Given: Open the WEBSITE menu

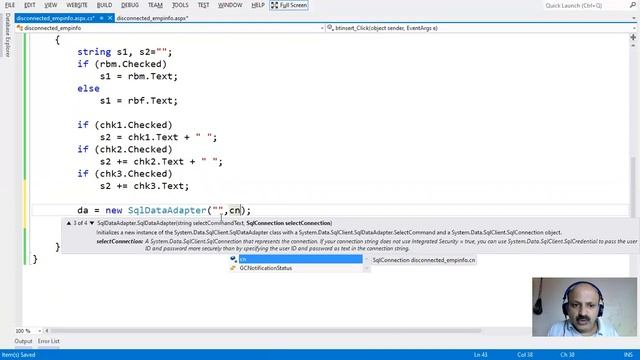Looking at the screenshot, I should [x=77, y=5].
